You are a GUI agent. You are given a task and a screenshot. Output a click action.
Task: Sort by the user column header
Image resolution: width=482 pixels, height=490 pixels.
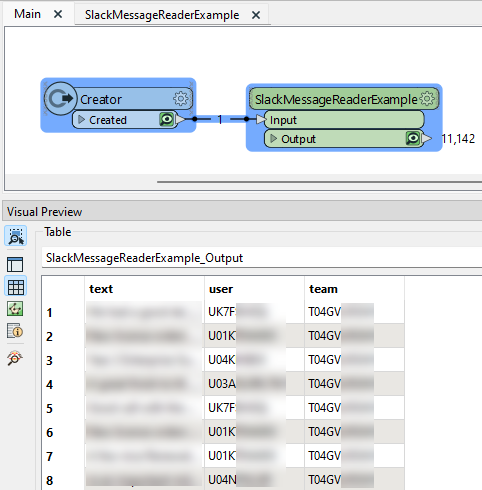tap(254, 289)
